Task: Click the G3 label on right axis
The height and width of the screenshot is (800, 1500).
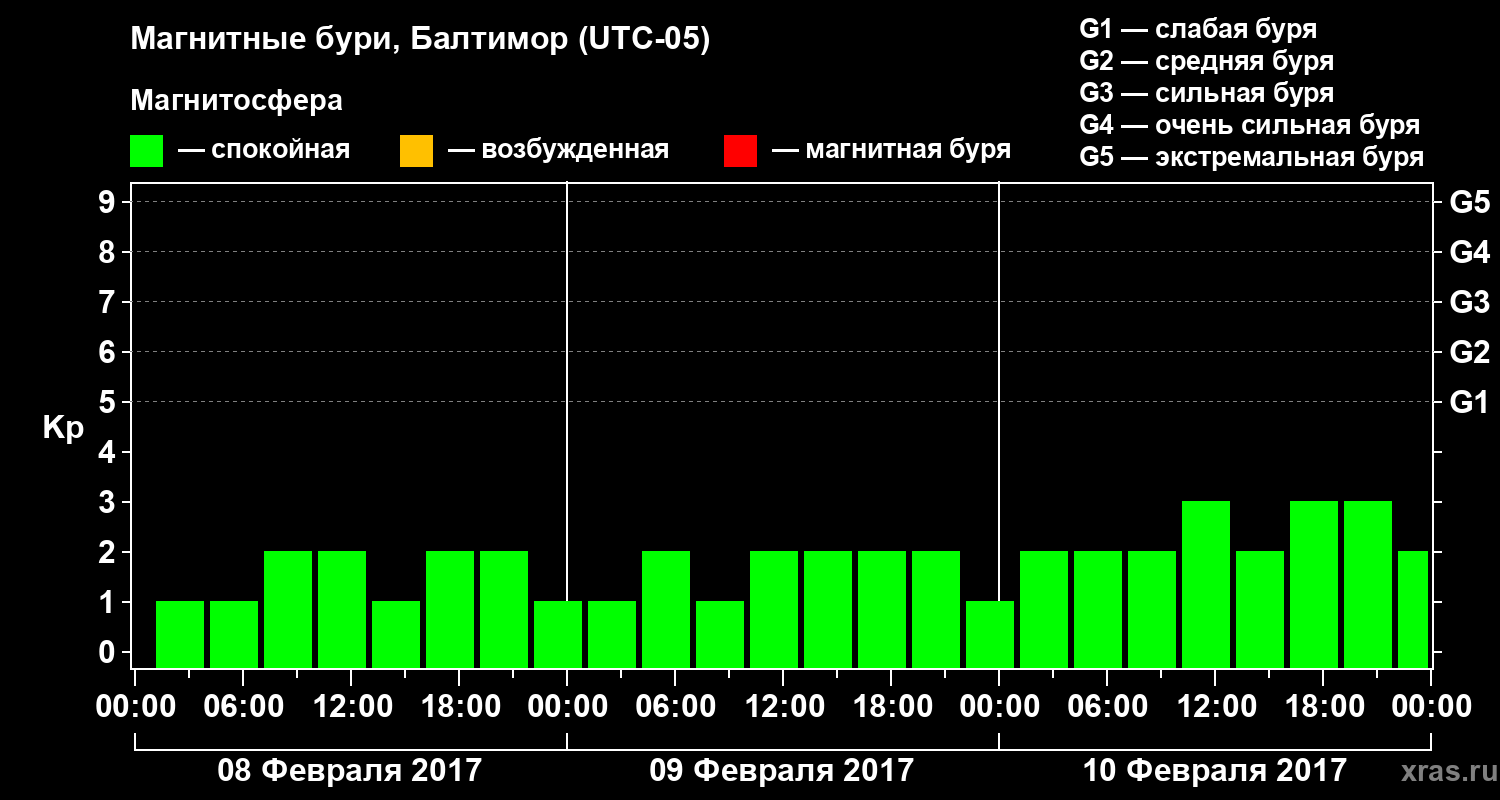Action: [x=1469, y=303]
